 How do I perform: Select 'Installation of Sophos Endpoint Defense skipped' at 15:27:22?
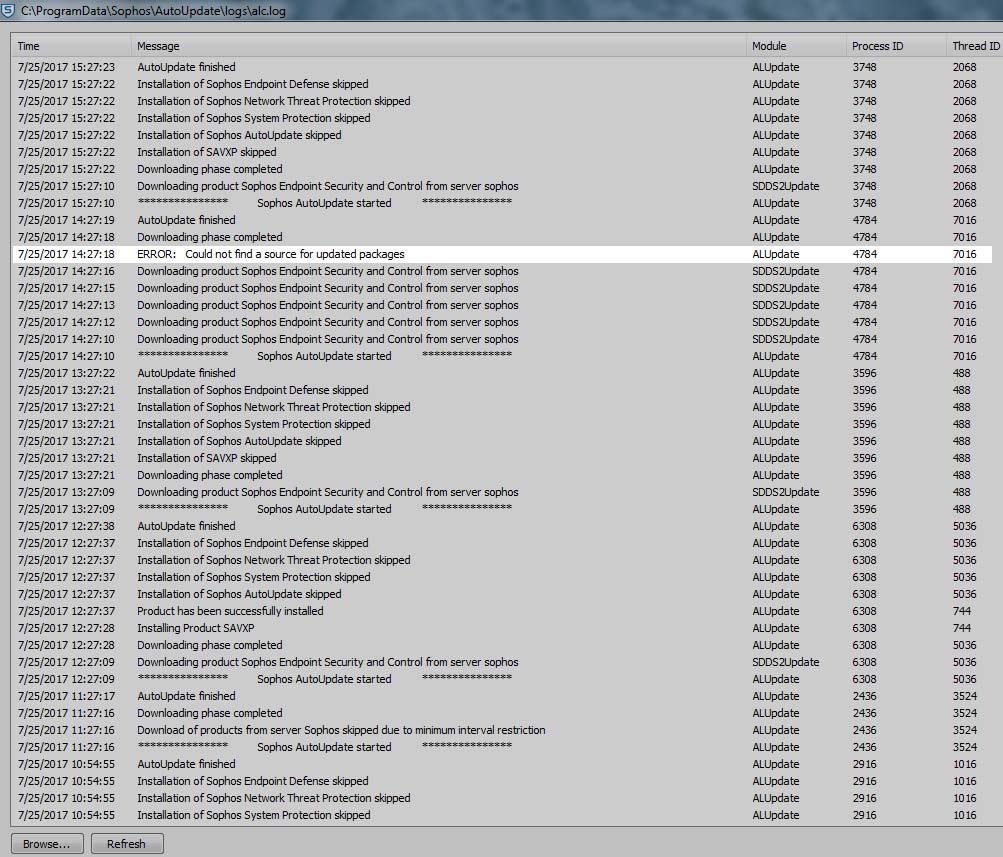502,84
